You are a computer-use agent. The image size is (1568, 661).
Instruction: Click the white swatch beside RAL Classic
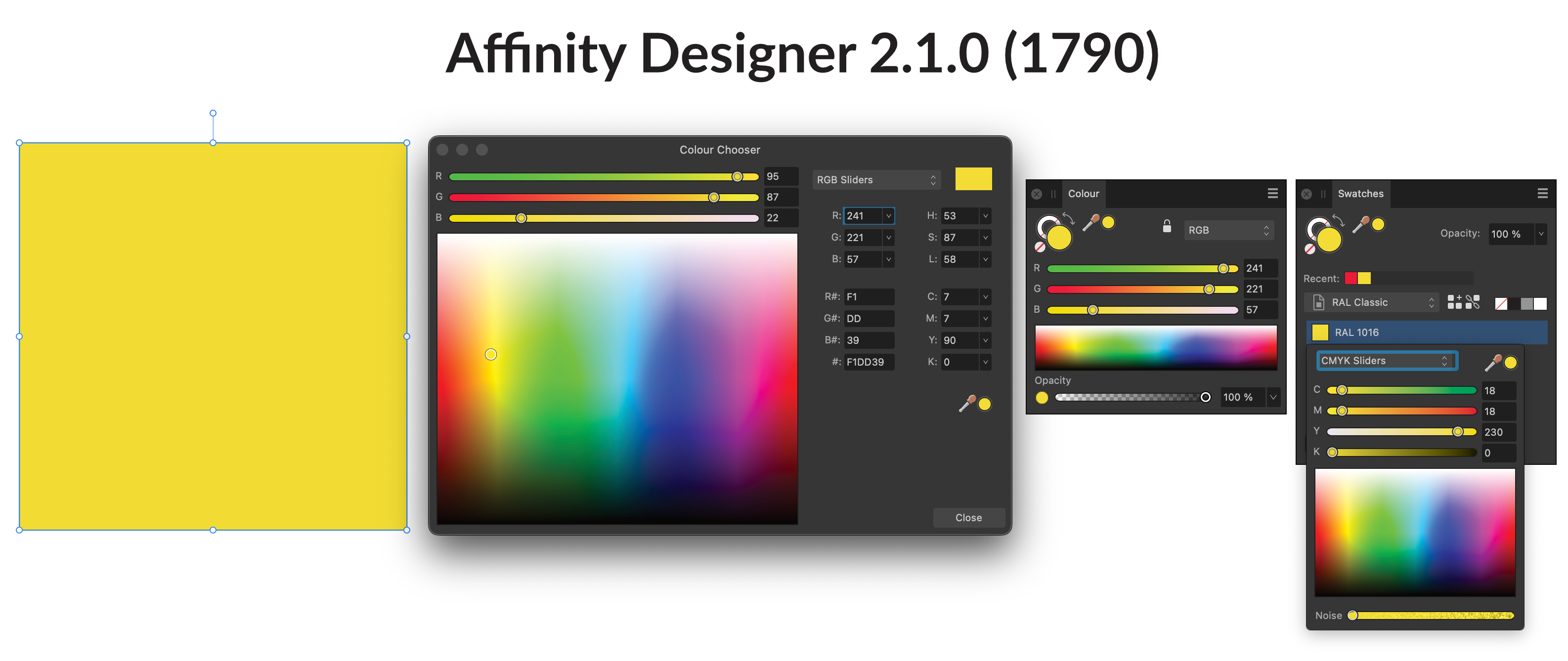coord(1540,303)
